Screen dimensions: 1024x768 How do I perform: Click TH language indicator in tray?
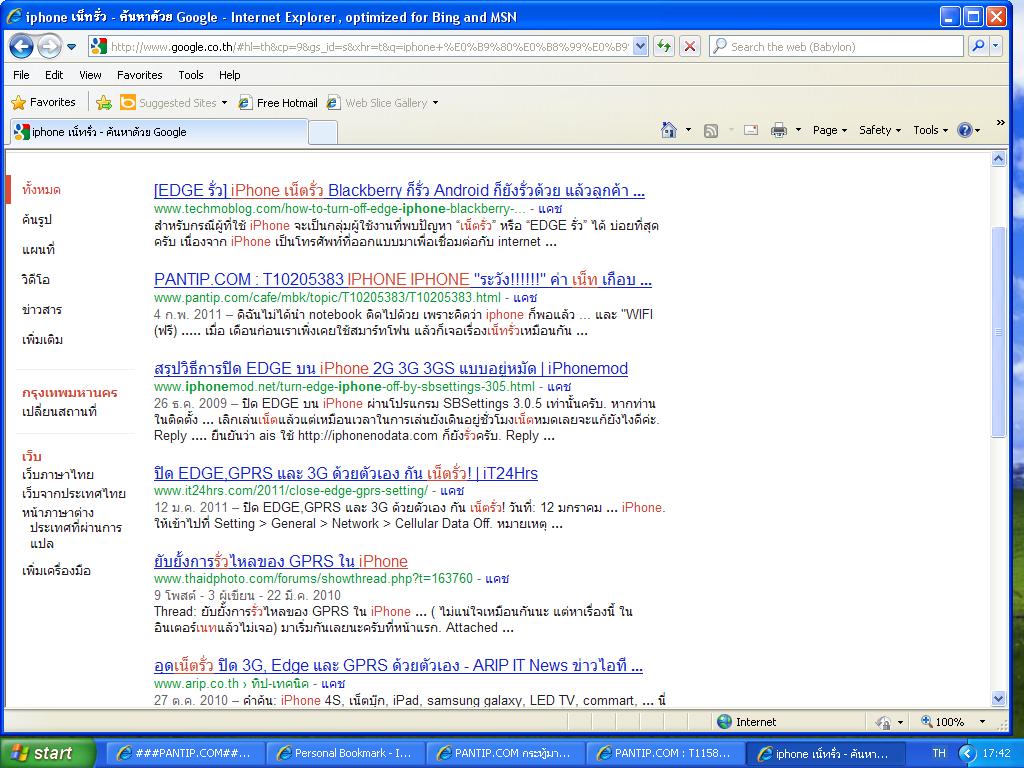tap(938, 753)
